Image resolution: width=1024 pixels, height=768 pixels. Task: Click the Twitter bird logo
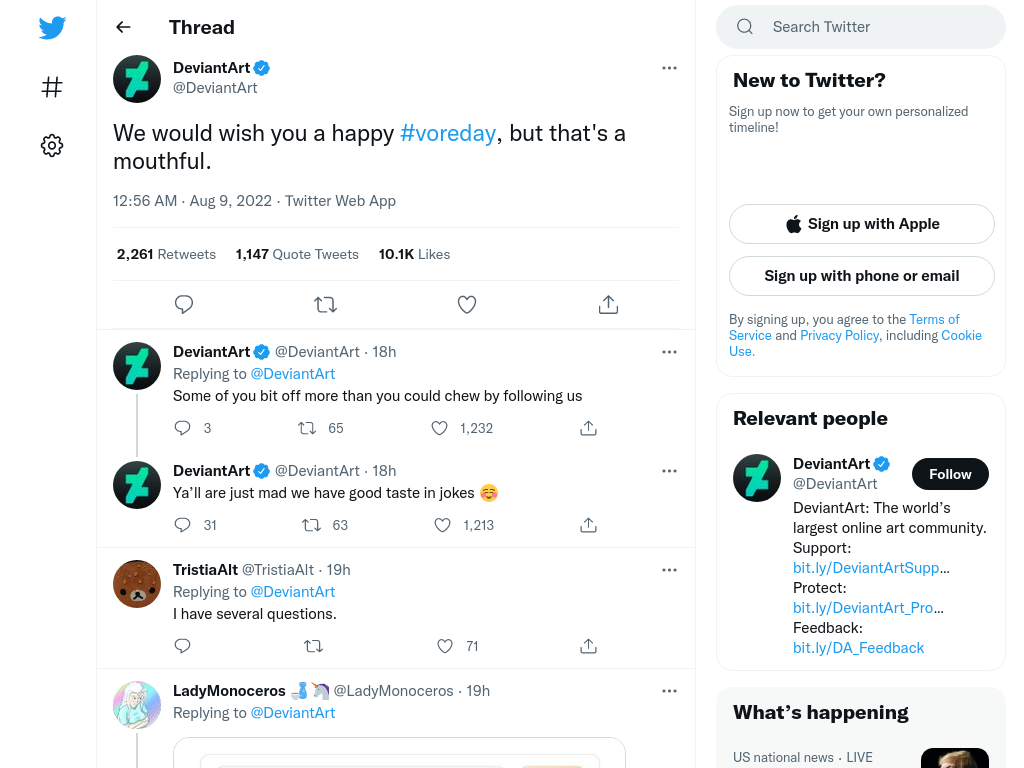[x=52, y=27]
